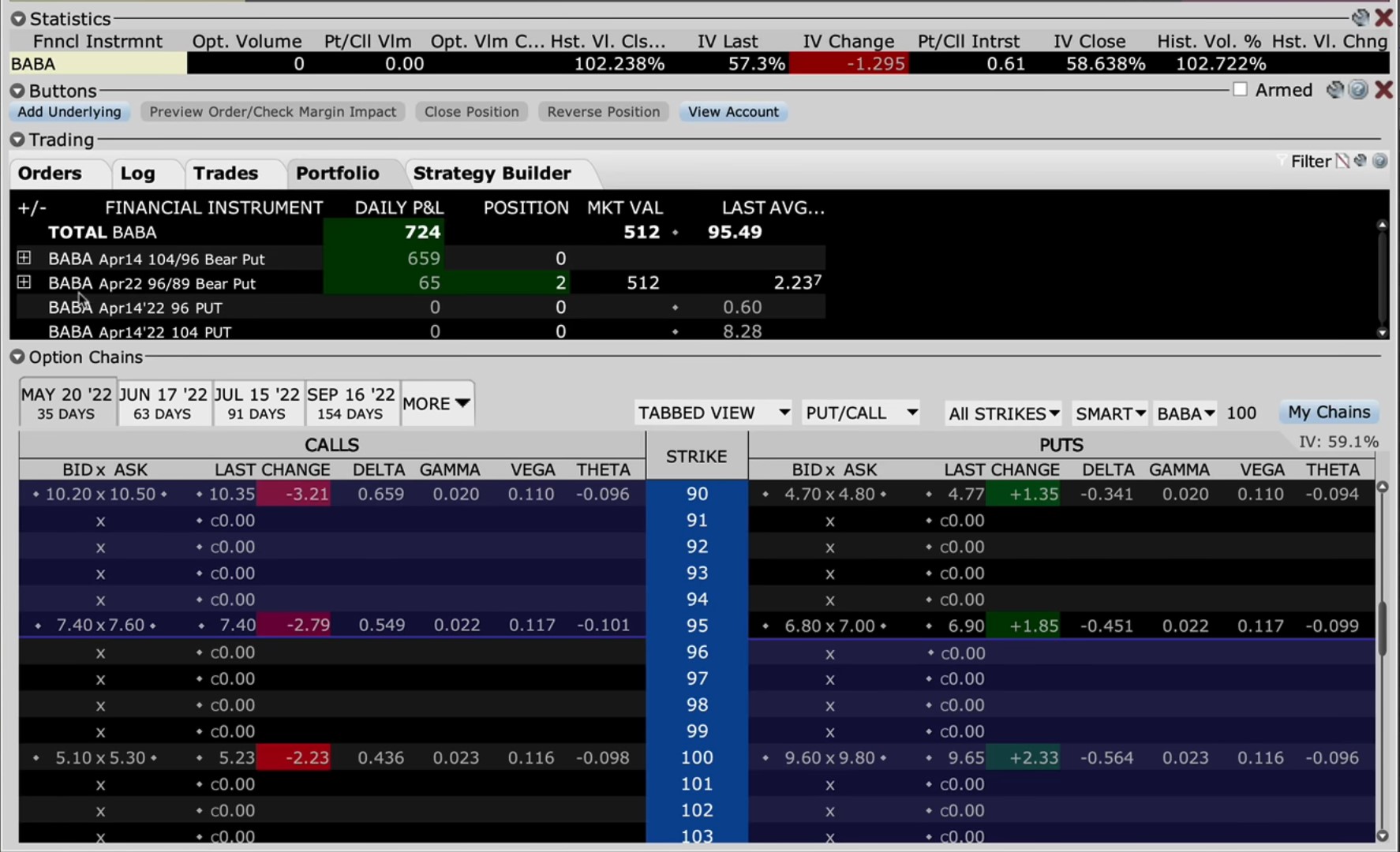Open Trading panel wrench settings
The image size is (1400, 852).
point(1361,161)
